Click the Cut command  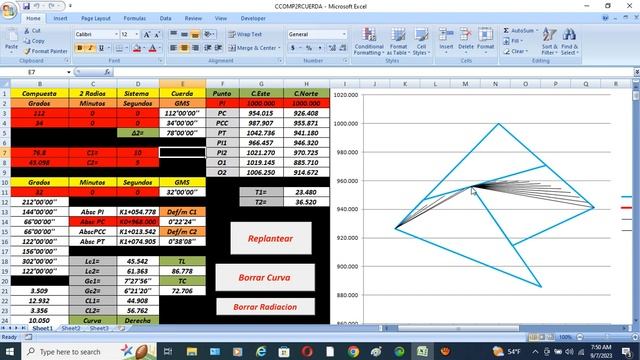click(x=32, y=31)
